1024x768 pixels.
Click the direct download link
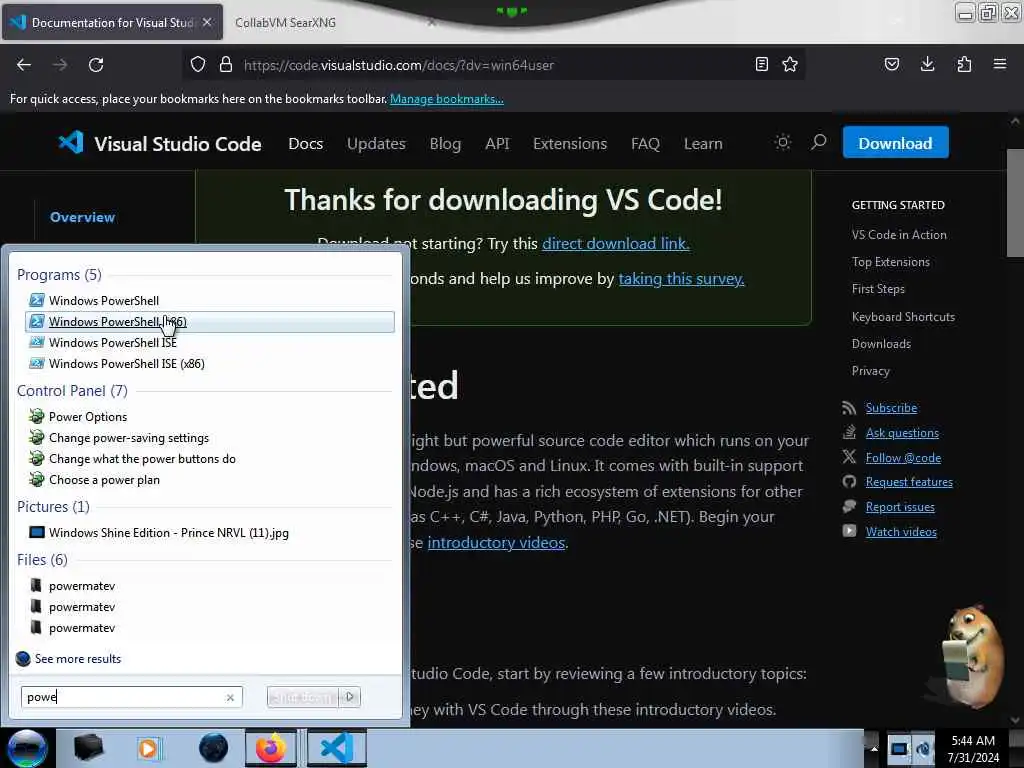tap(616, 244)
